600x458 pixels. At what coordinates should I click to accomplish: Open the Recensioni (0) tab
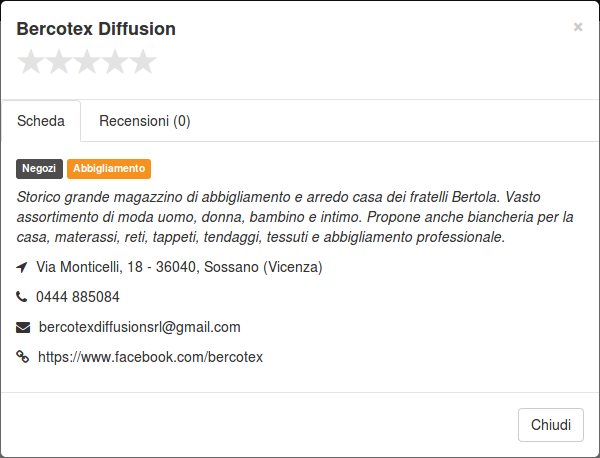click(x=145, y=121)
